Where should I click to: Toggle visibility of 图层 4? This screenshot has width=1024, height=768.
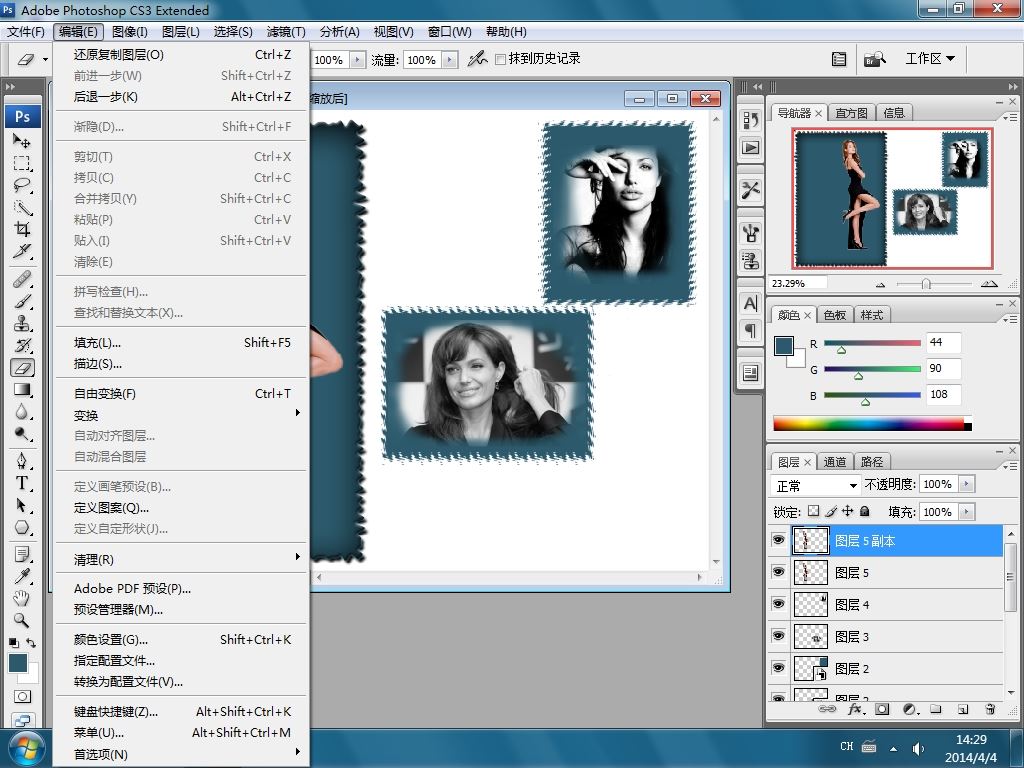[x=778, y=604]
